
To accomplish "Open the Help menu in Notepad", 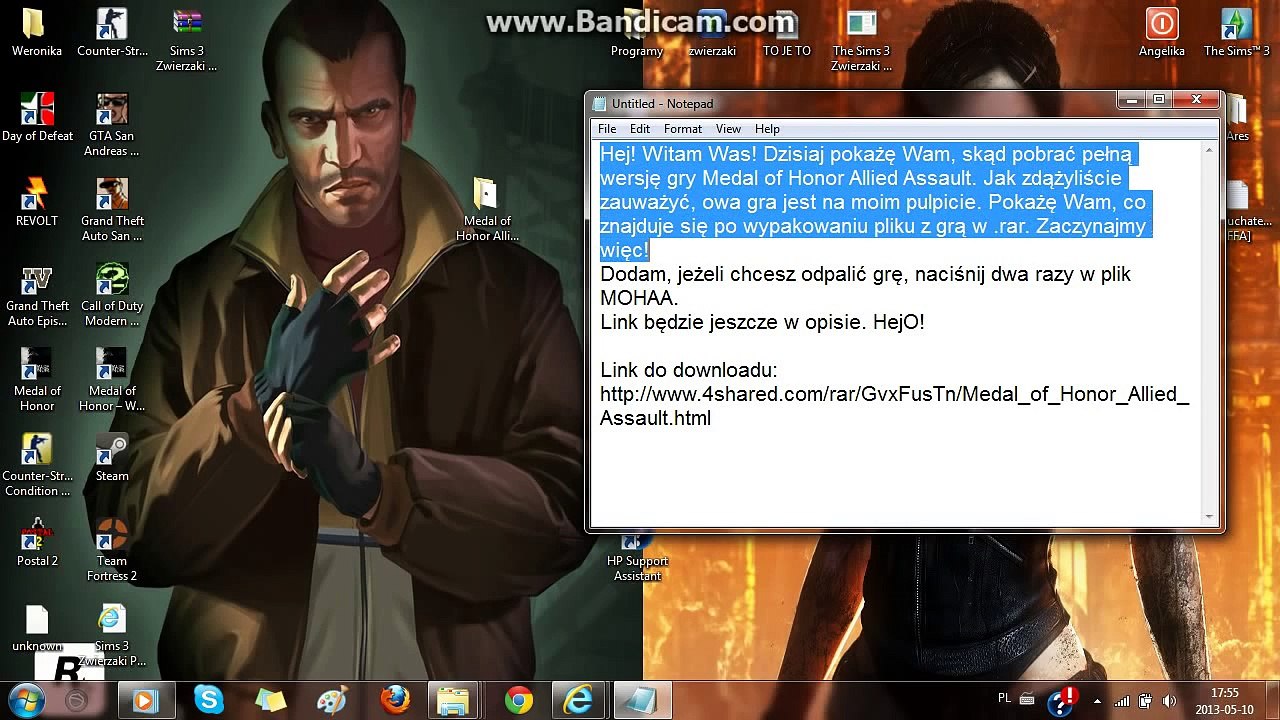I will pos(767,129).
